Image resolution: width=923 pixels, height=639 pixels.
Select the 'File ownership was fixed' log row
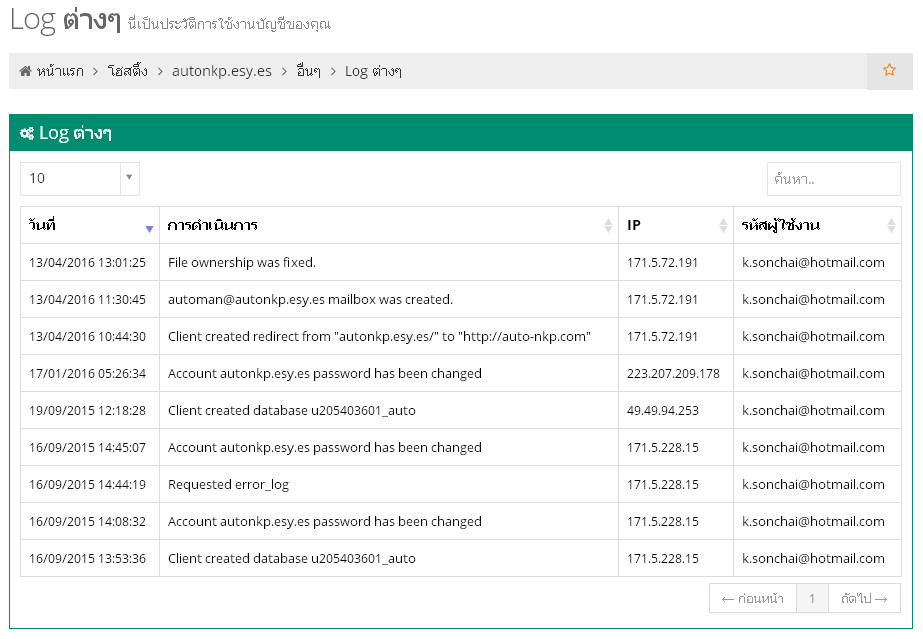(242, 263)
